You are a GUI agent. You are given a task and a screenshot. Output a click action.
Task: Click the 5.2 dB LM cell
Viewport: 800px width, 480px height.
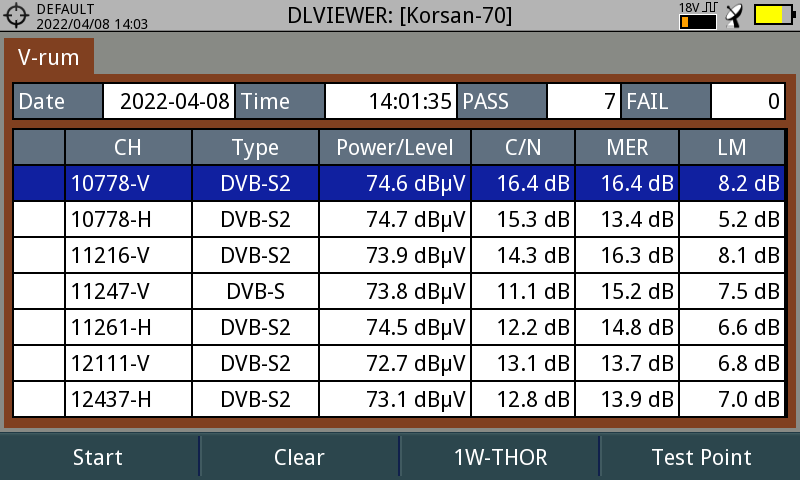click(732, 219)
